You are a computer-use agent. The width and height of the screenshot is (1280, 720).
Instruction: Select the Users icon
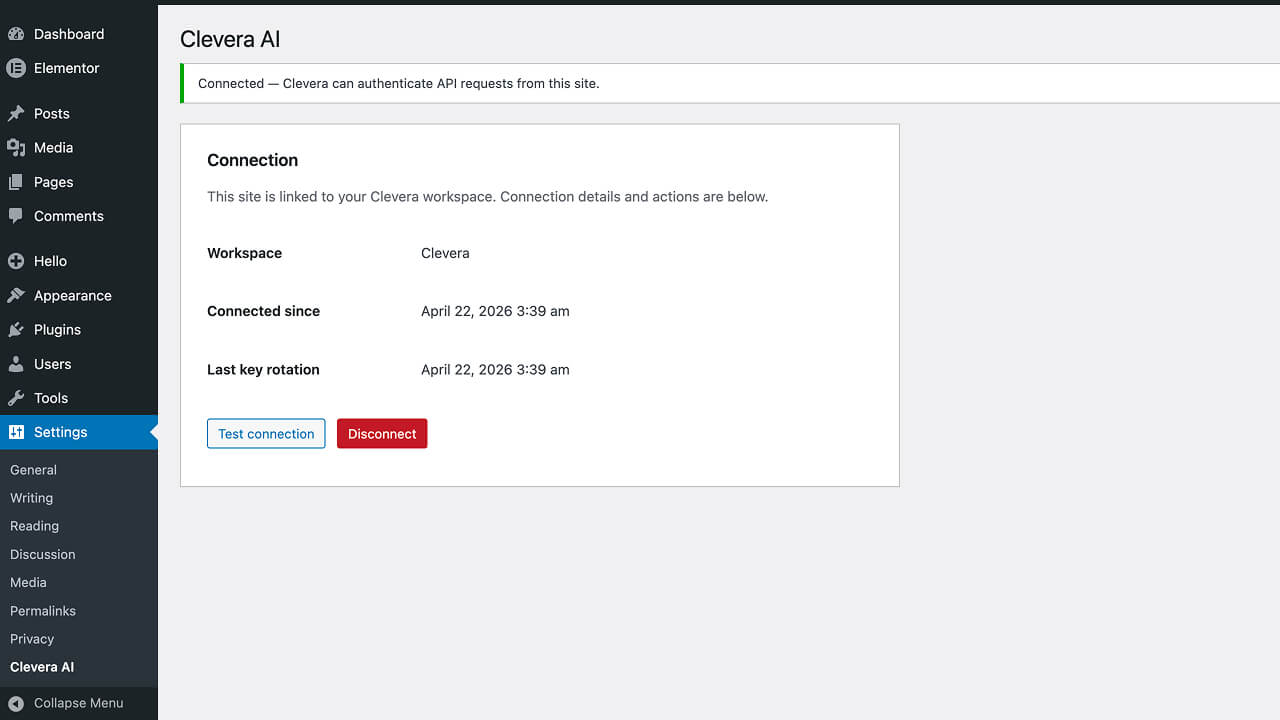17,363
